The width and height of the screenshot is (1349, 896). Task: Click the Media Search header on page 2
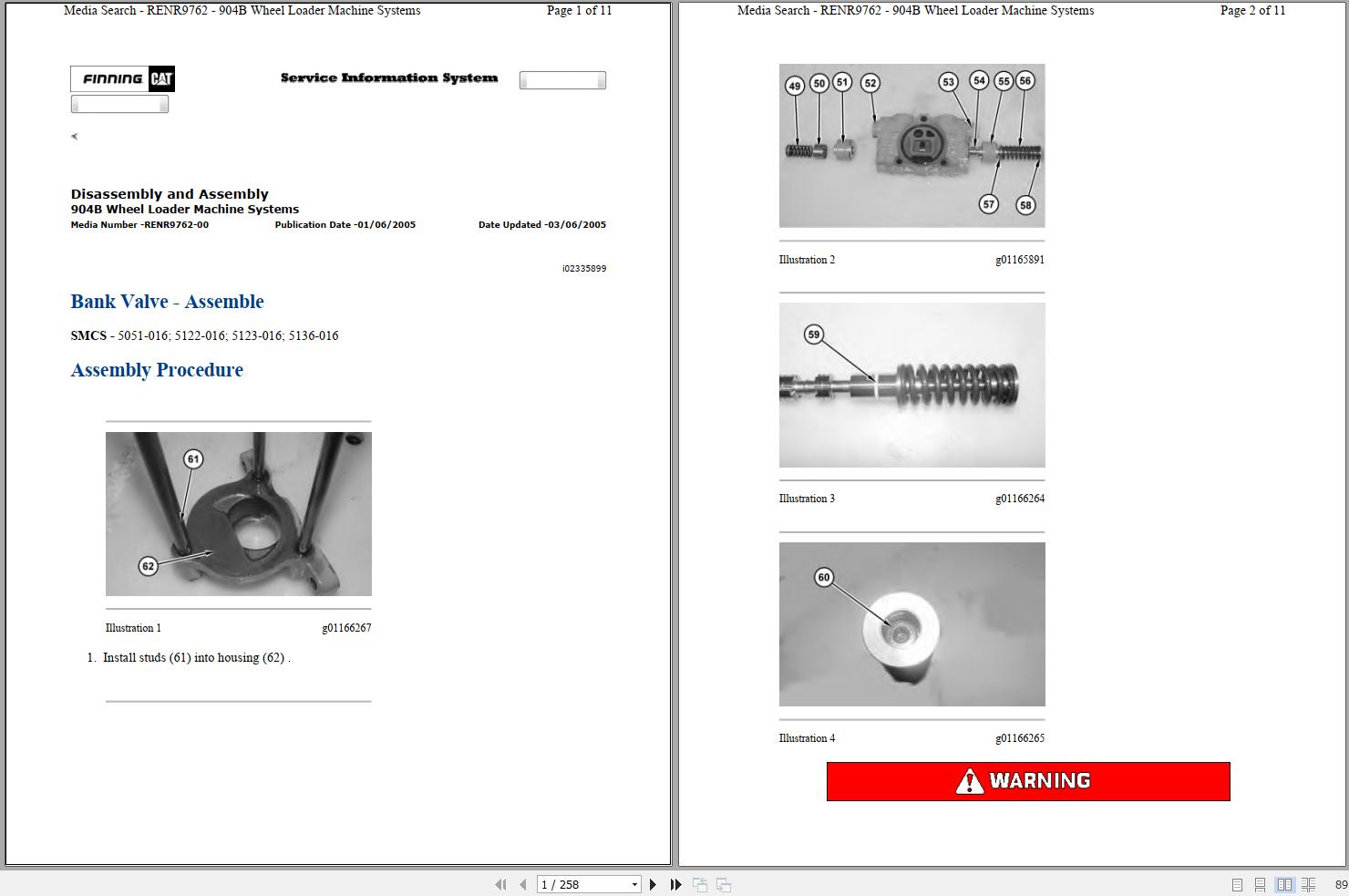click(x=916, y=11)
